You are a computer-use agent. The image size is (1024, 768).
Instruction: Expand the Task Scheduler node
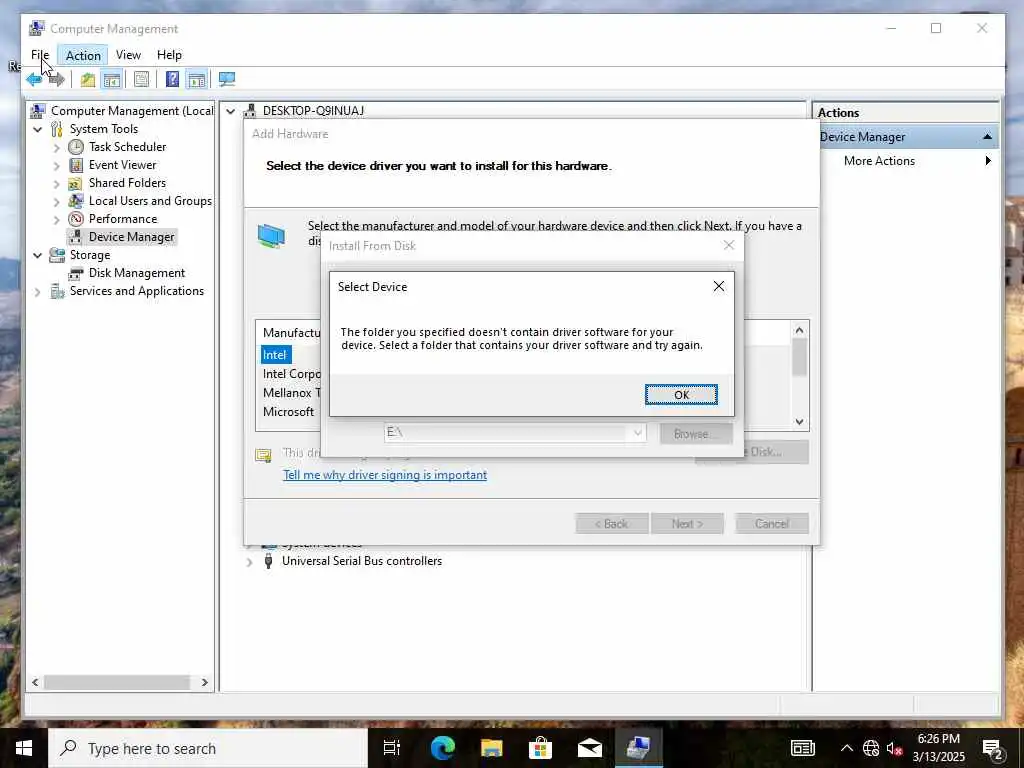(x=57, y=148)
